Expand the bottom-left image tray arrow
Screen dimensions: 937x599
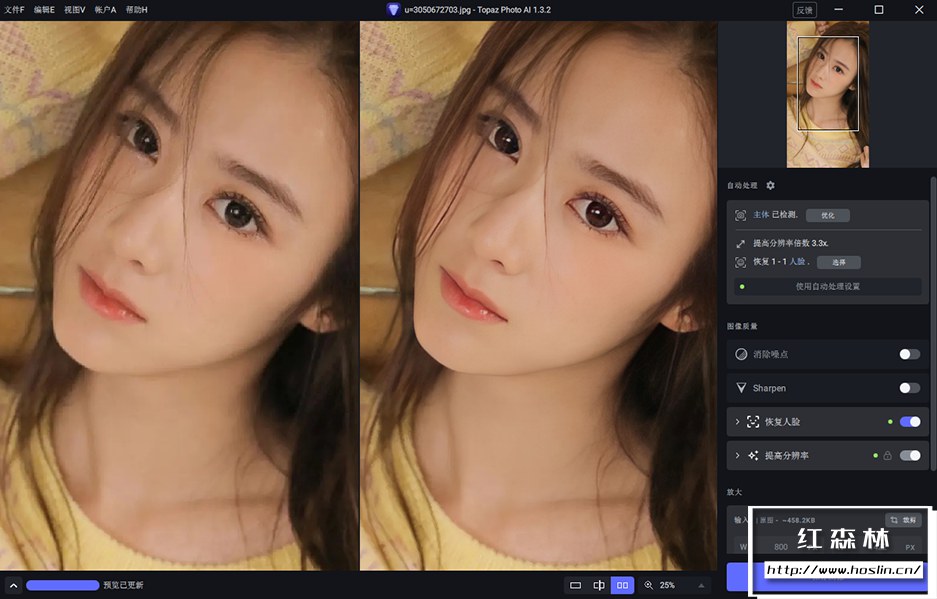click(x=13, y=585)
